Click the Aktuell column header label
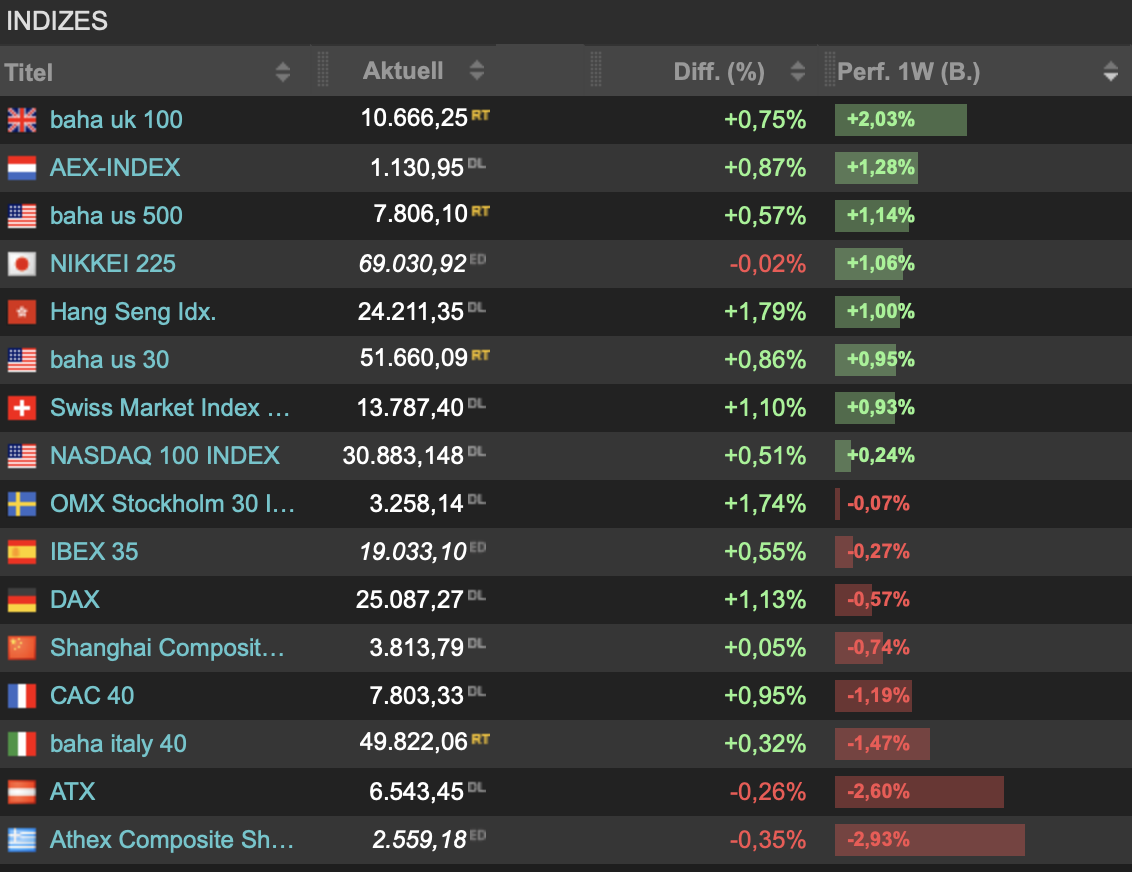Viewport: 1132px width, 872px height. 403,71
